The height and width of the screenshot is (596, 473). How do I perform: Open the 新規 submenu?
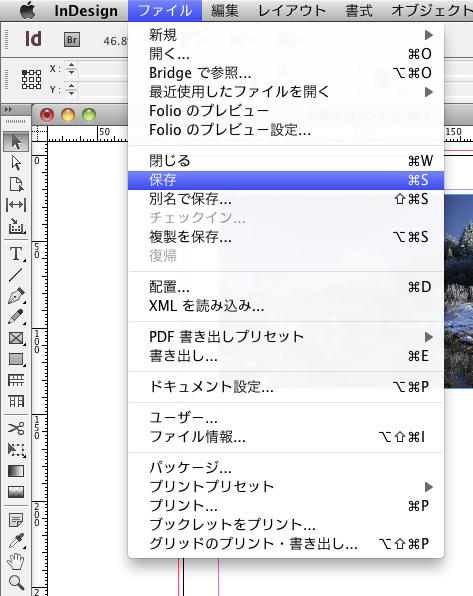coord(286,35)
